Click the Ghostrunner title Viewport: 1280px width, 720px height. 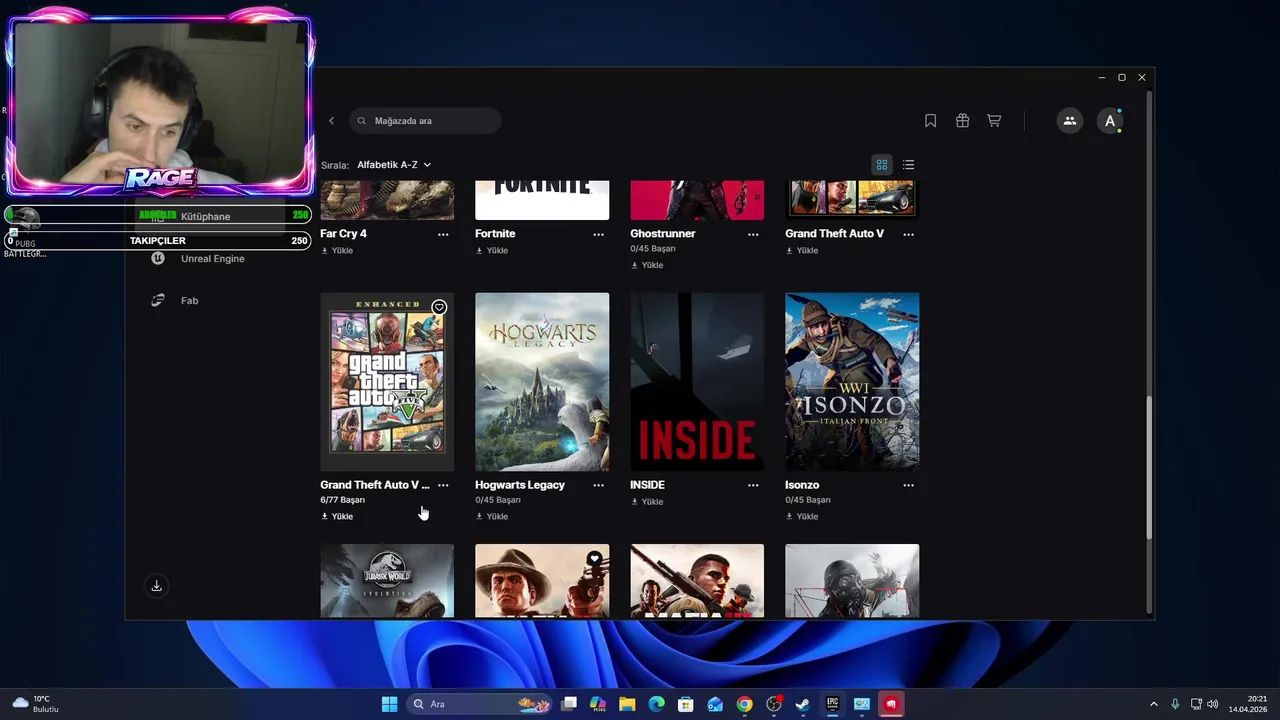pyautogui.click(x=663, y=234)
